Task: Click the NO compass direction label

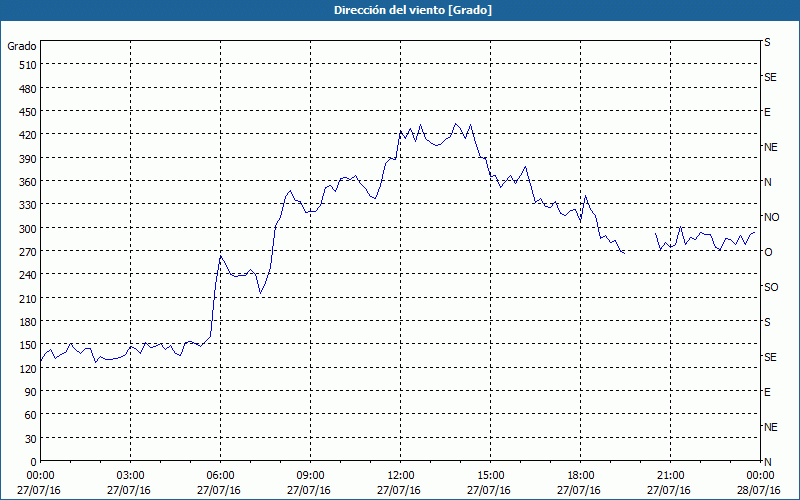Action: (771, 217)
